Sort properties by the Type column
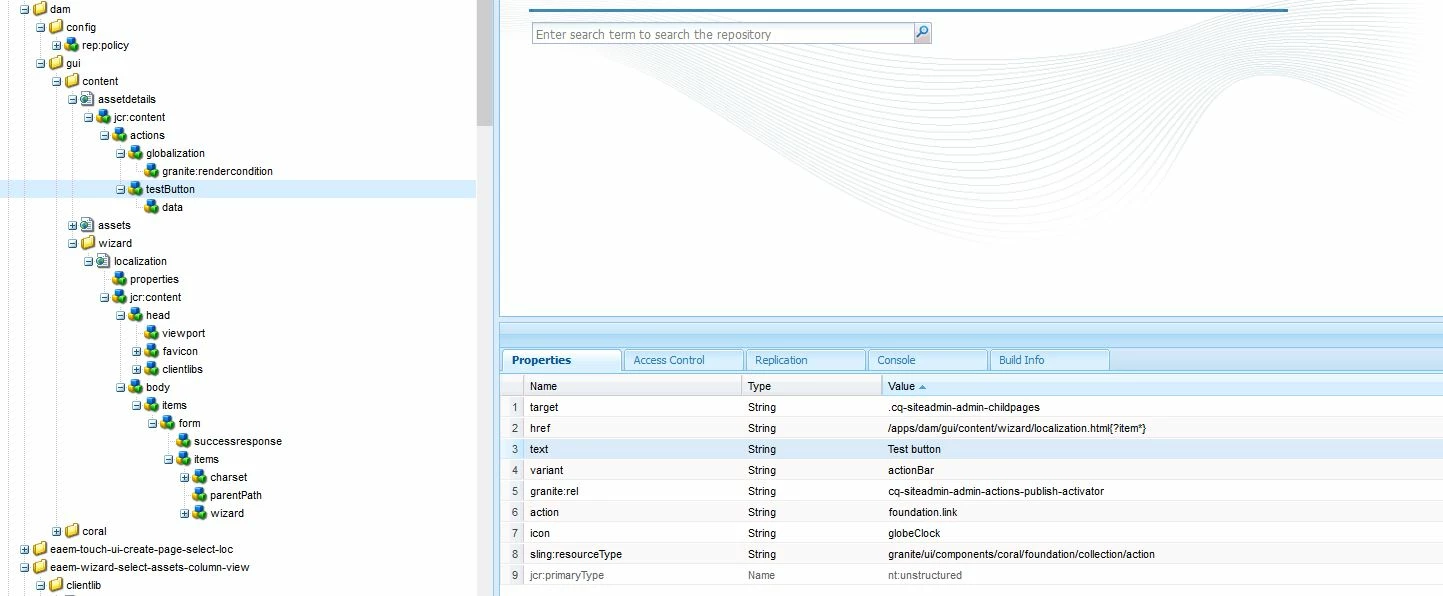 (812, 386)
